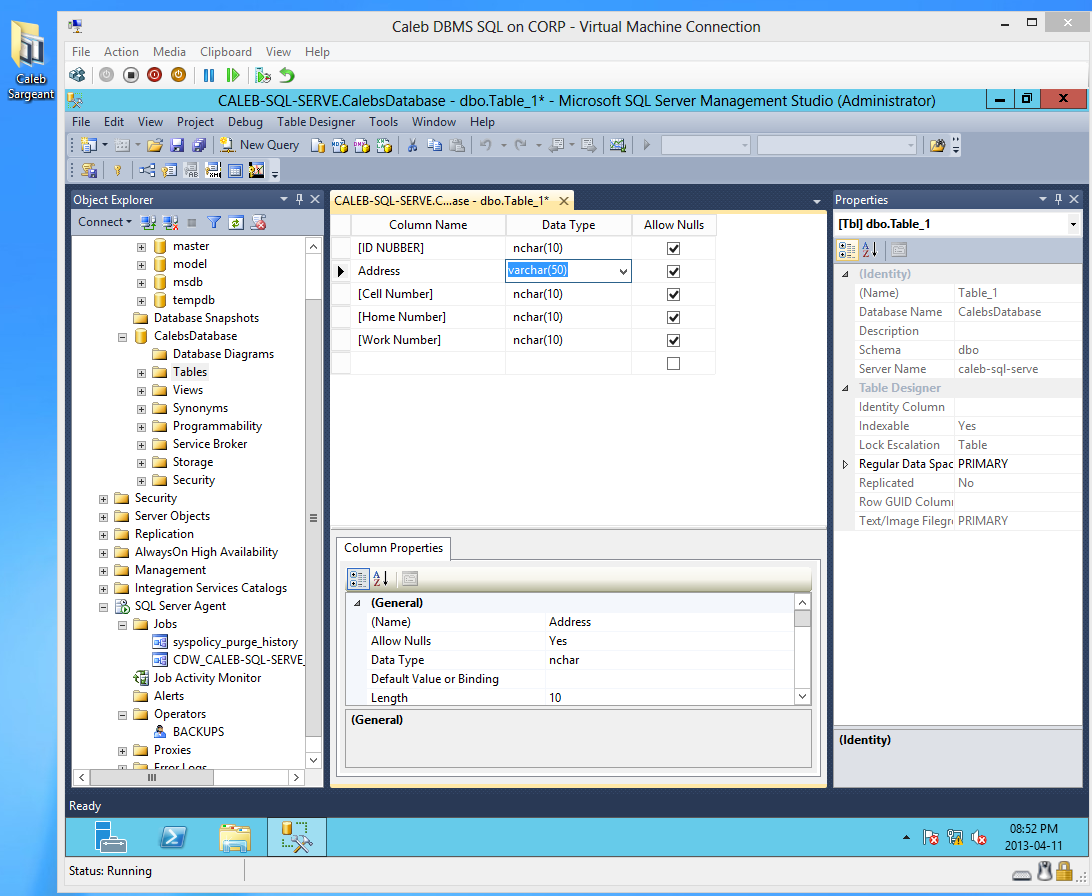Pause the virtual machine
1092x896 pixels.
208,74
